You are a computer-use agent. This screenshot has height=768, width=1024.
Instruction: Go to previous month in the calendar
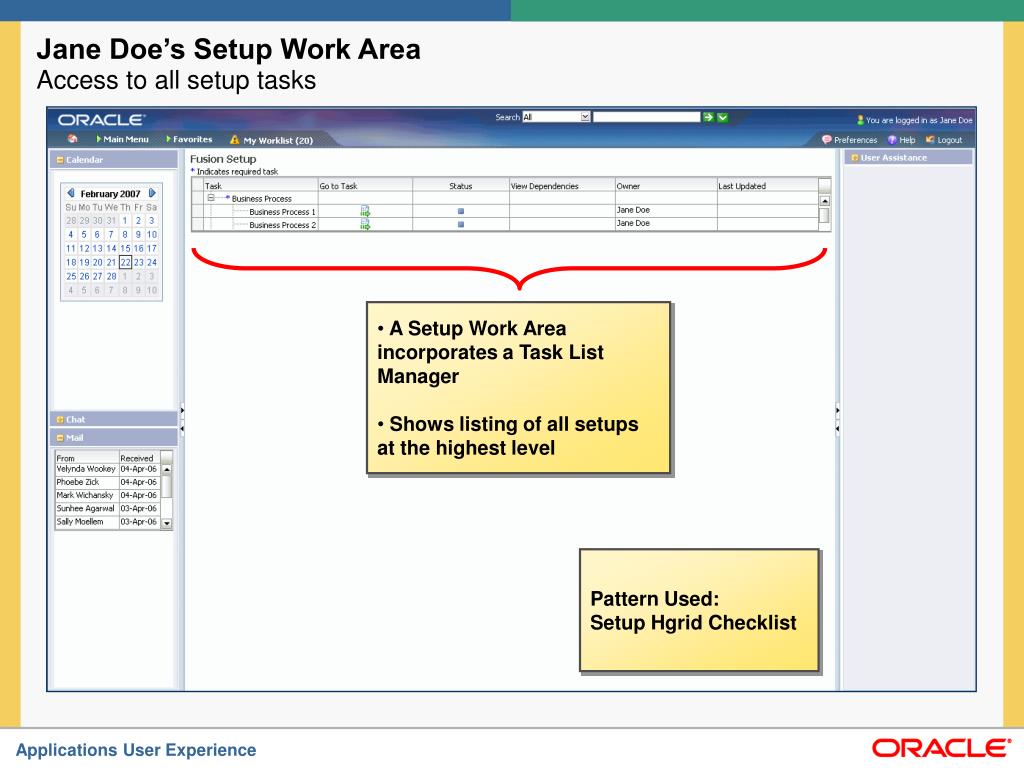[x=71, y=193]
